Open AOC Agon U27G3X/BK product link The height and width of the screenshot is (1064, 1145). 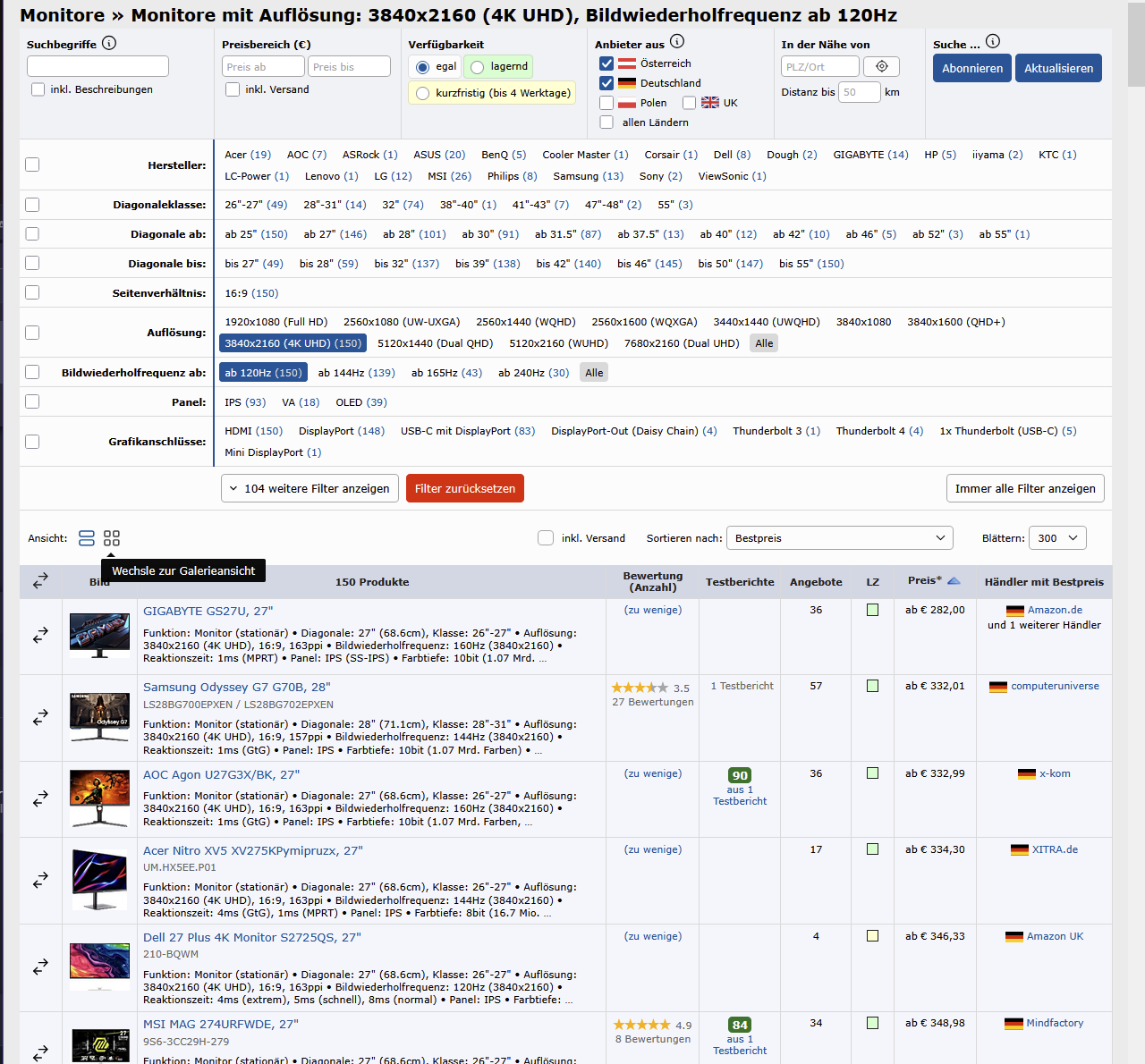221,774
